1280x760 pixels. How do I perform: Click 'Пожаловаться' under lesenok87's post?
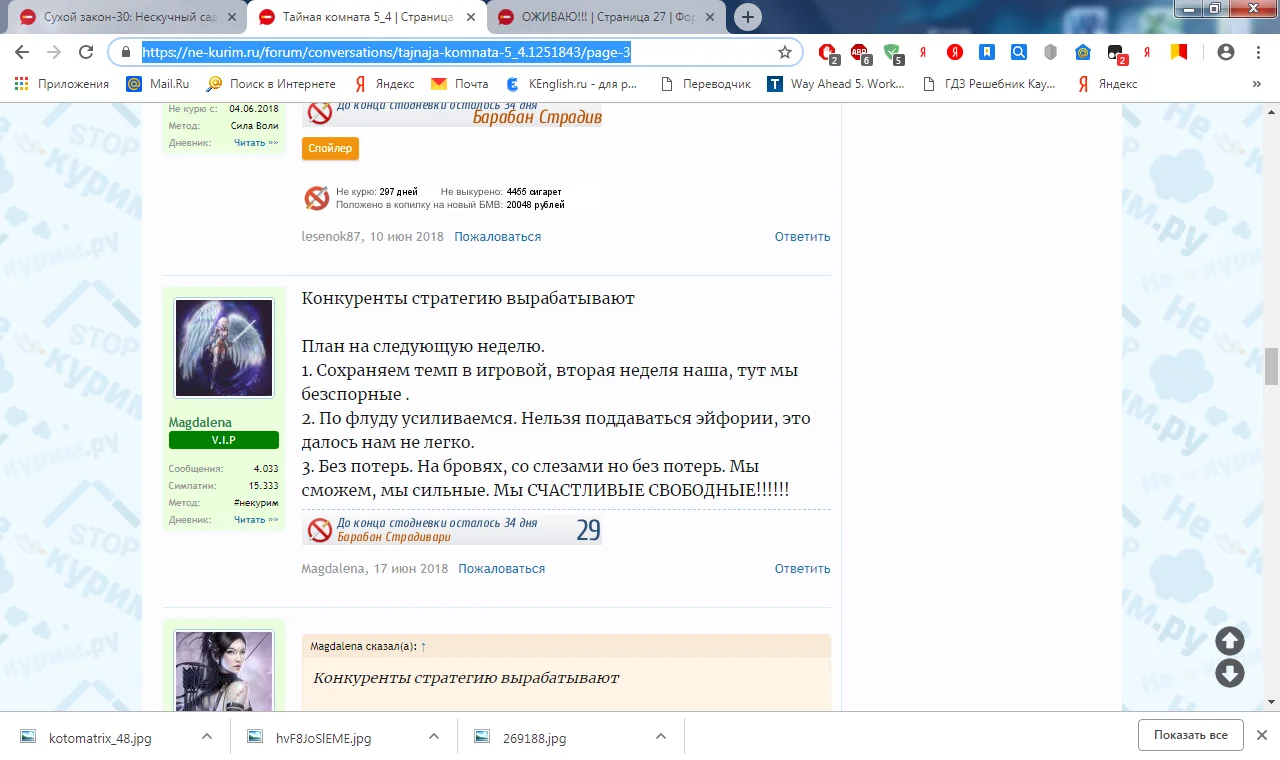pos(497,237)
